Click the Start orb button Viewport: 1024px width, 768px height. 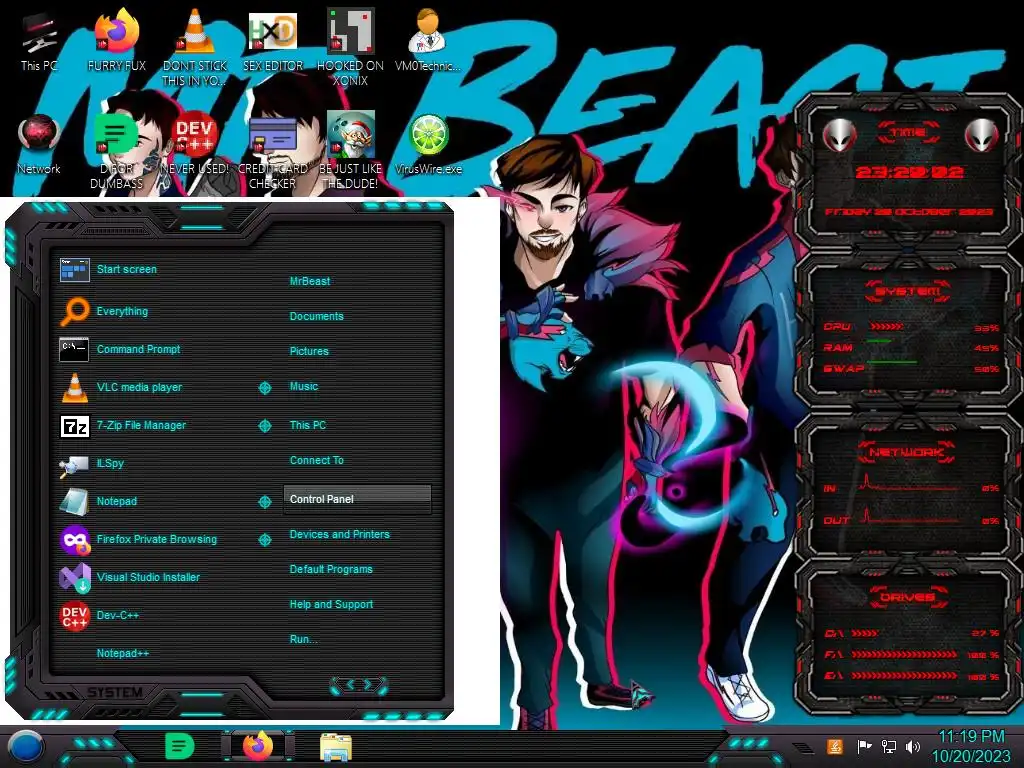26,747
